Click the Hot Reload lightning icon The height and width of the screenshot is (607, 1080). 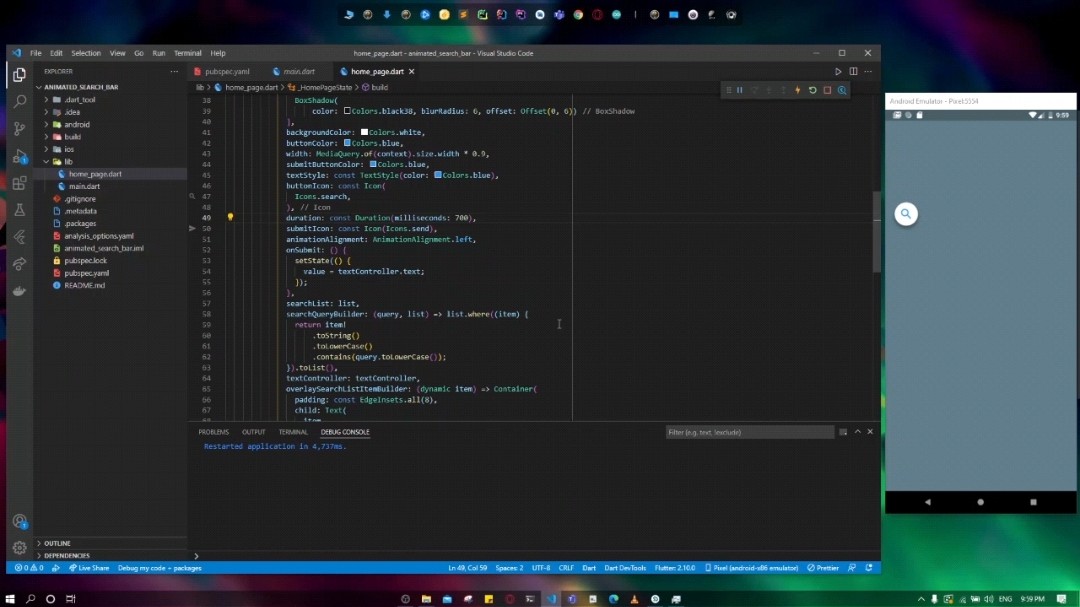pos(797,90)
